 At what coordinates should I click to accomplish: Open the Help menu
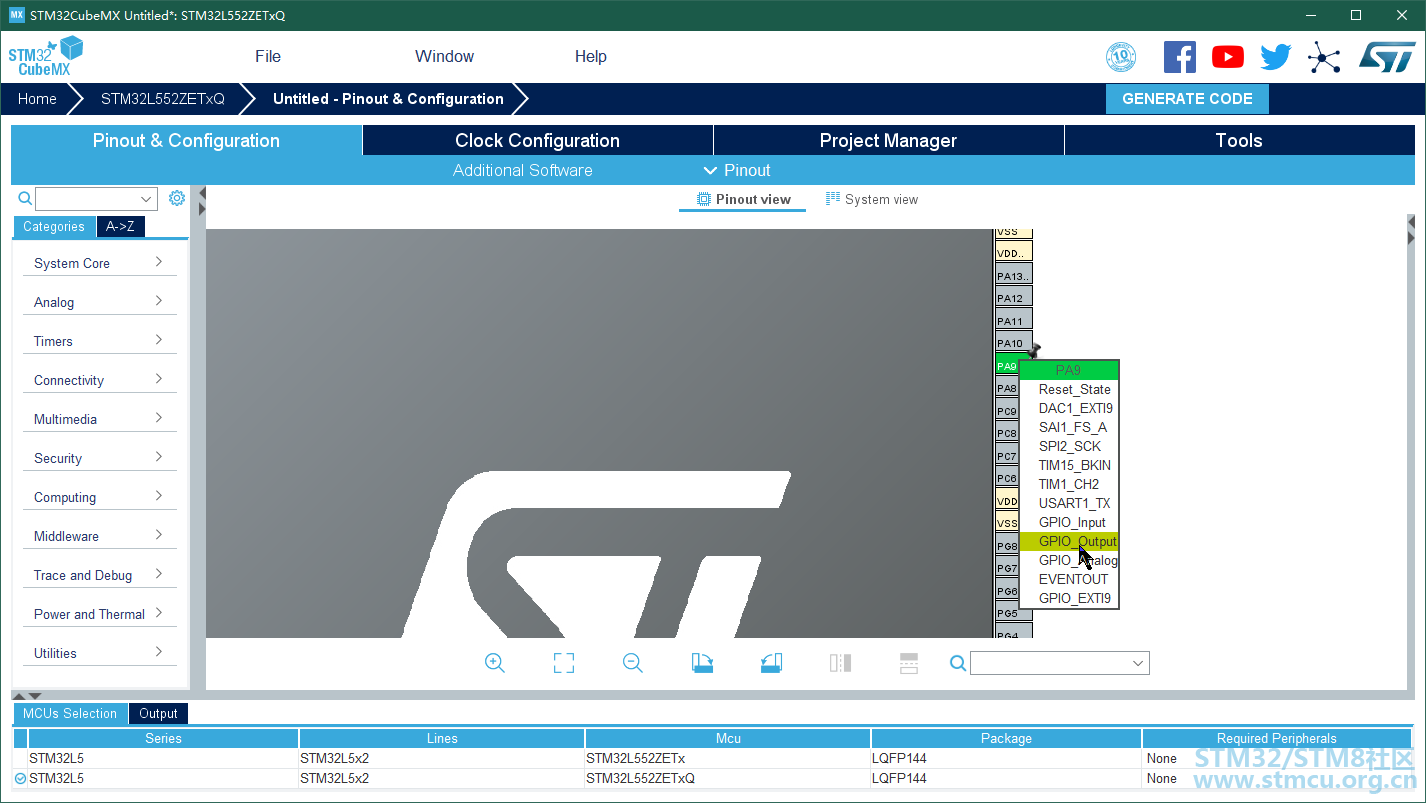click(x=591, y=57)
